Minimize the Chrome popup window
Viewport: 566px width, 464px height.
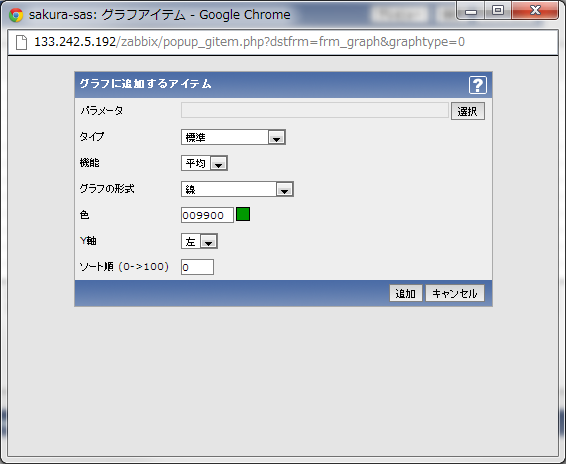pyautogui.click(x=471, y=11)
